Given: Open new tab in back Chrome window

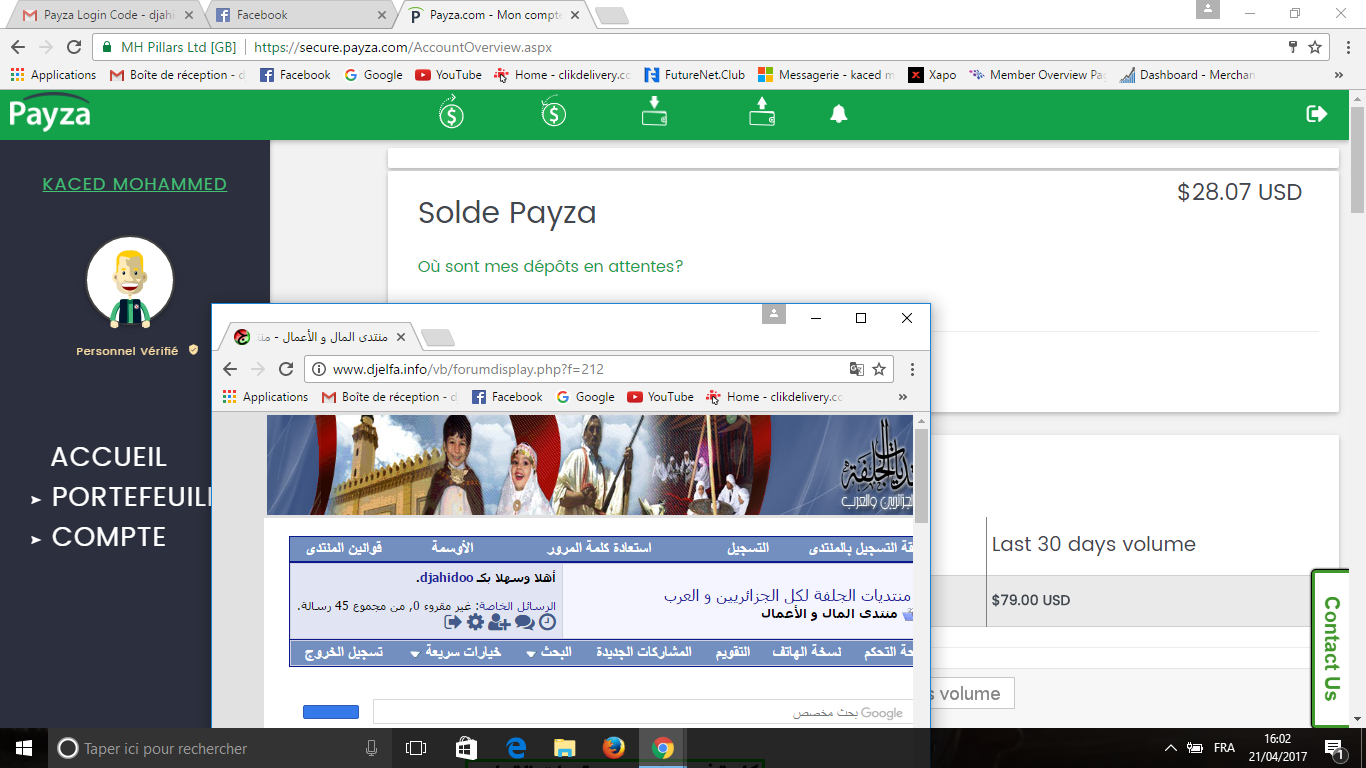Looking at the screenshot, I should point(612,16).
